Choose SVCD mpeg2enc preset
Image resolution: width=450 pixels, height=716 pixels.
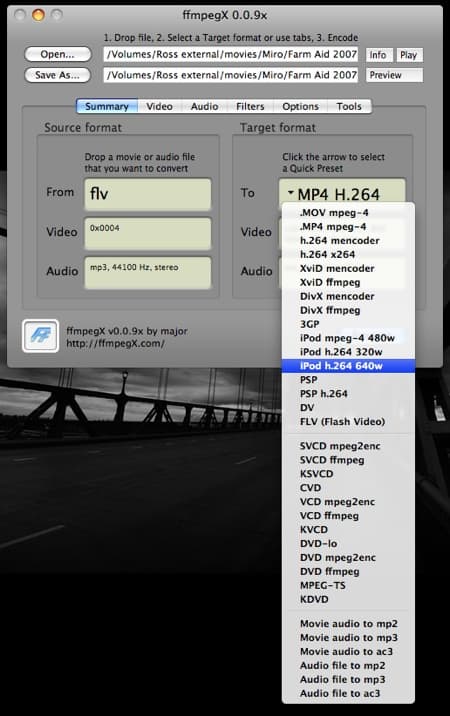point(348,446)
